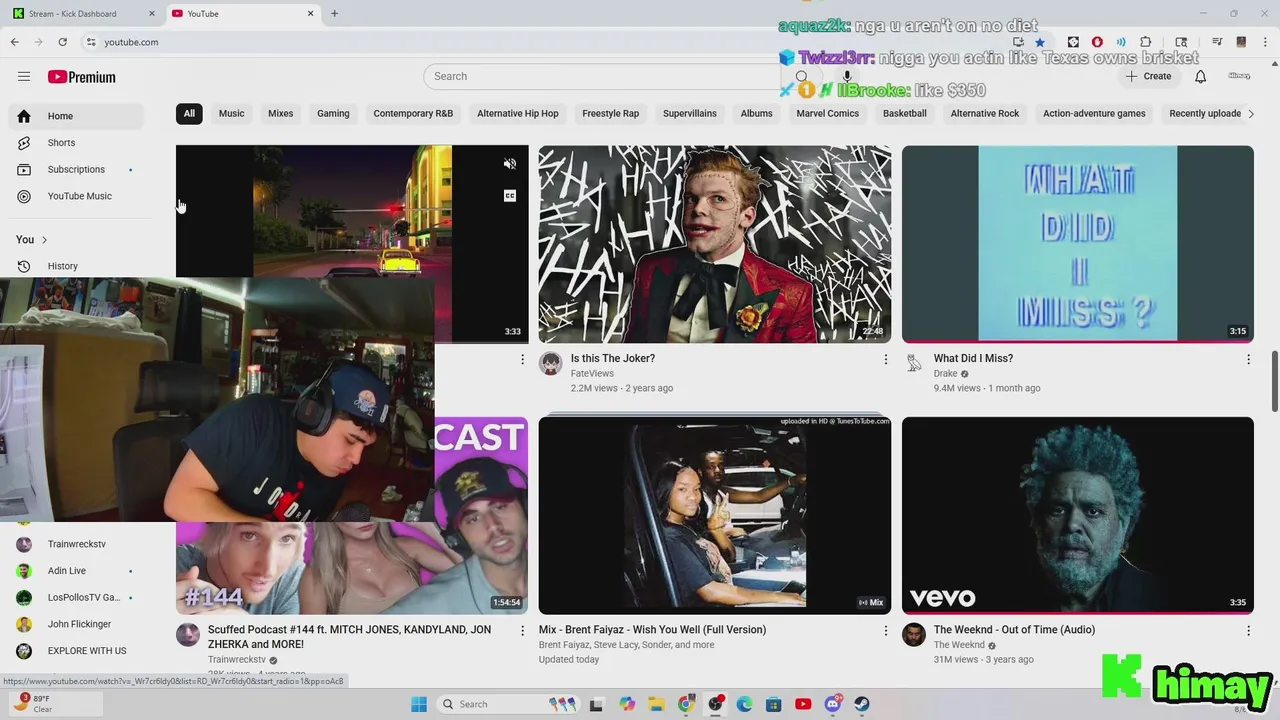1280x720 pixels.
Task: Open Brent Faiyaz mix thumbnail
Action: 715,516
